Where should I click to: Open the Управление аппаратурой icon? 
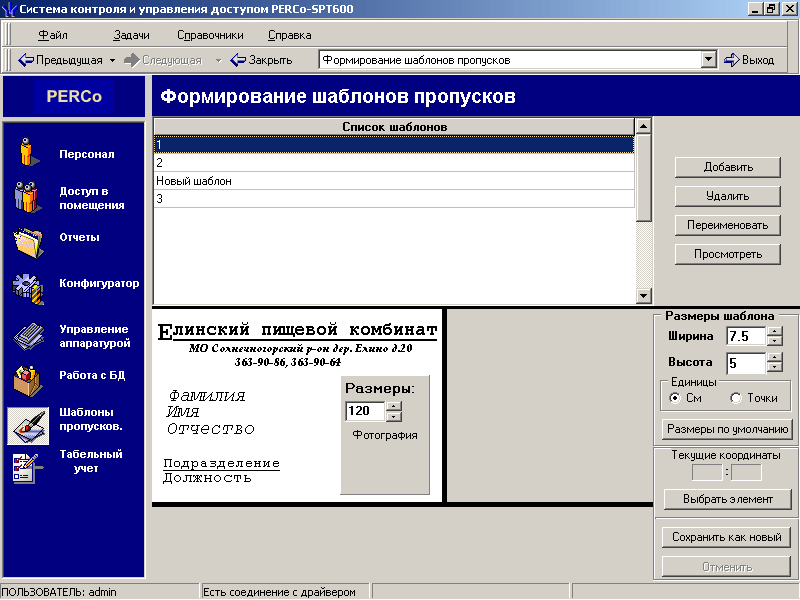[29, 336]
